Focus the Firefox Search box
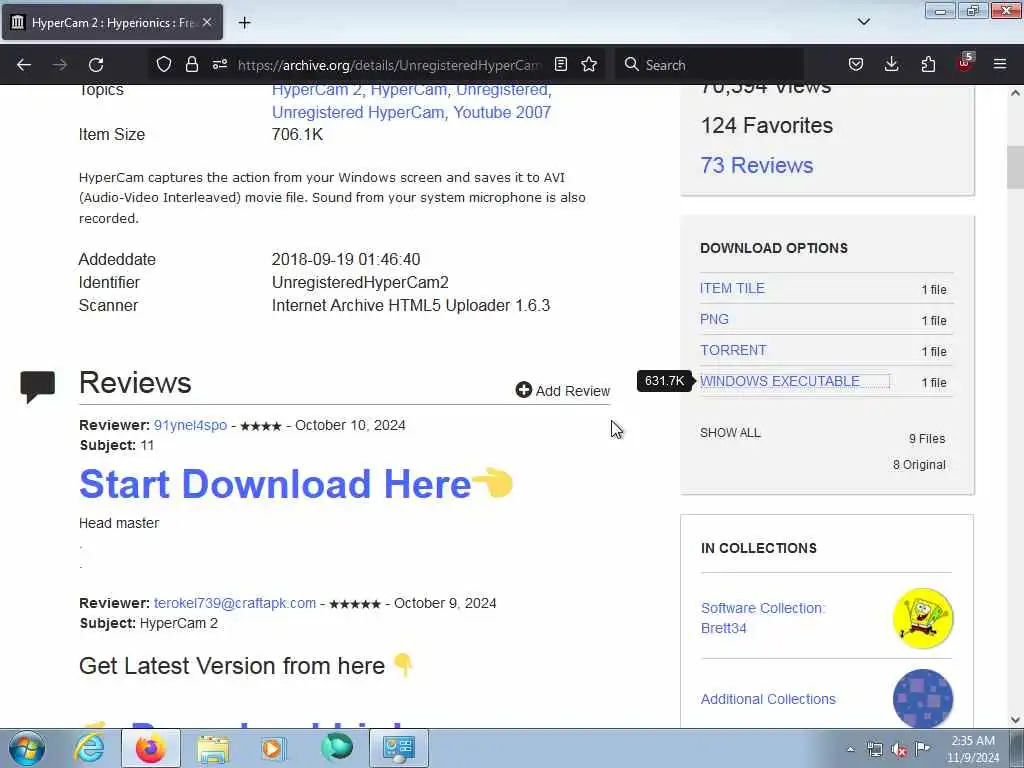This screenshot has height=768, width=1024. 709,65
